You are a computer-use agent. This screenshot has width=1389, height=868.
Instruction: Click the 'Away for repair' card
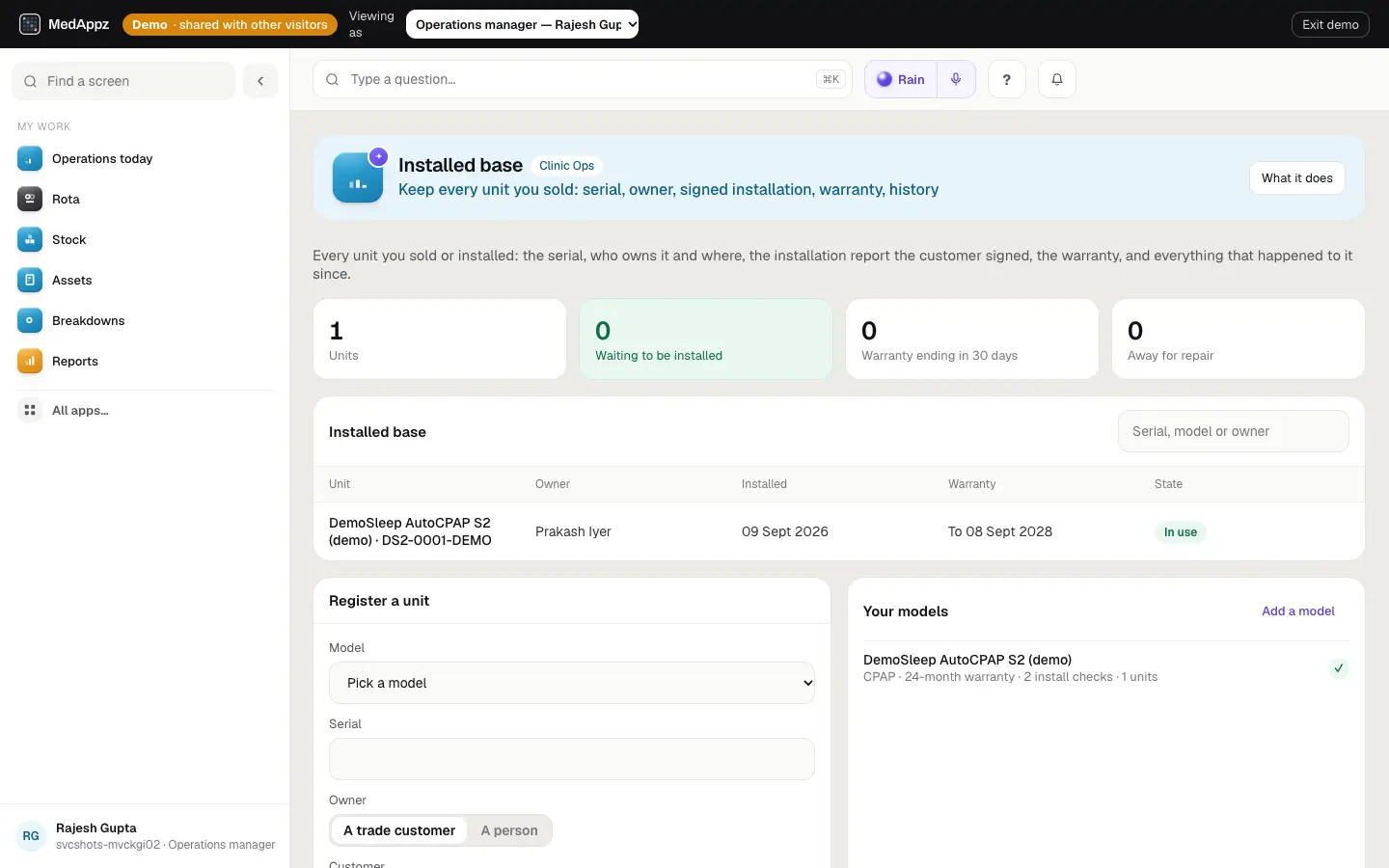(x=1239, y=339)
